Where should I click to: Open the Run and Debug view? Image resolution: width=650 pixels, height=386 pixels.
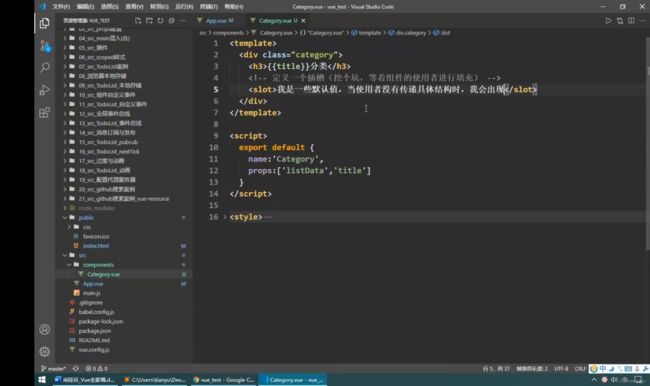click(x=45, y=90)
